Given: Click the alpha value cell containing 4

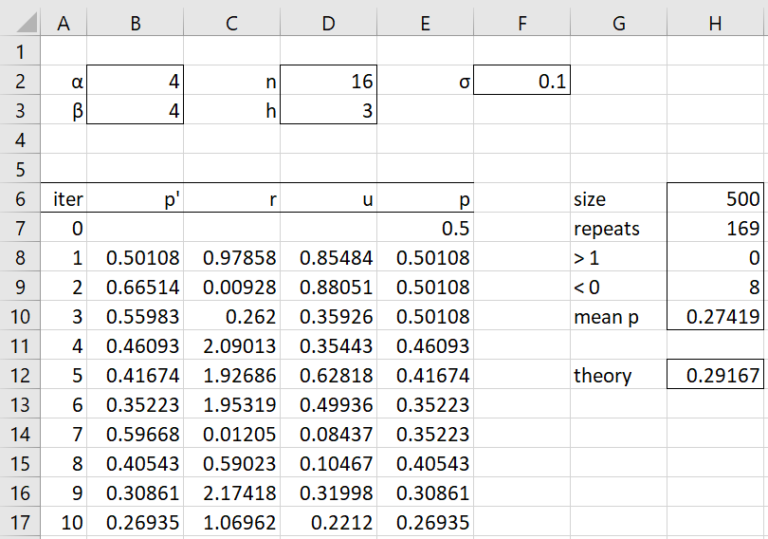Looking at the screenshot, I should coord(135,80).
